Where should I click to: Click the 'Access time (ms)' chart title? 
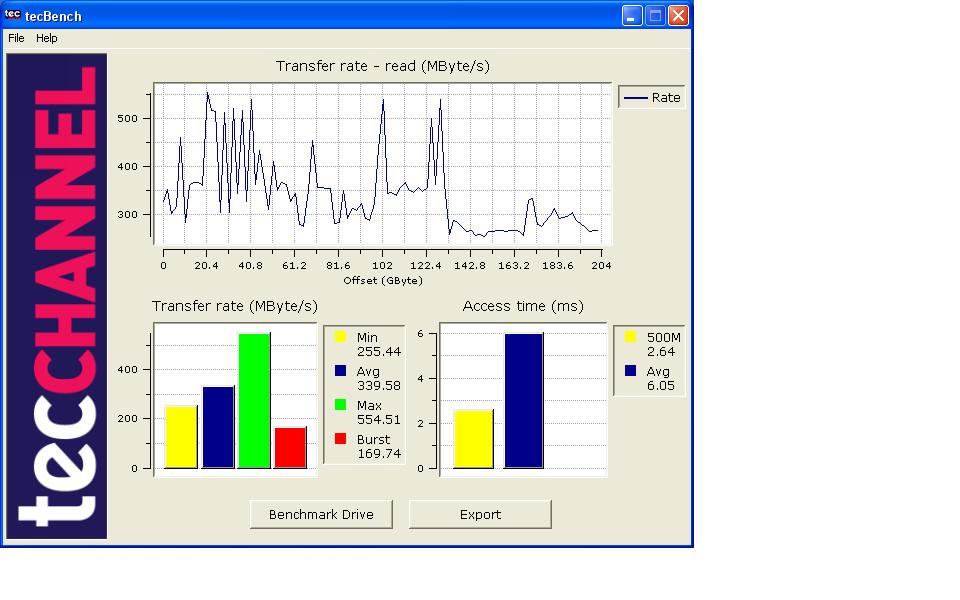523,306
